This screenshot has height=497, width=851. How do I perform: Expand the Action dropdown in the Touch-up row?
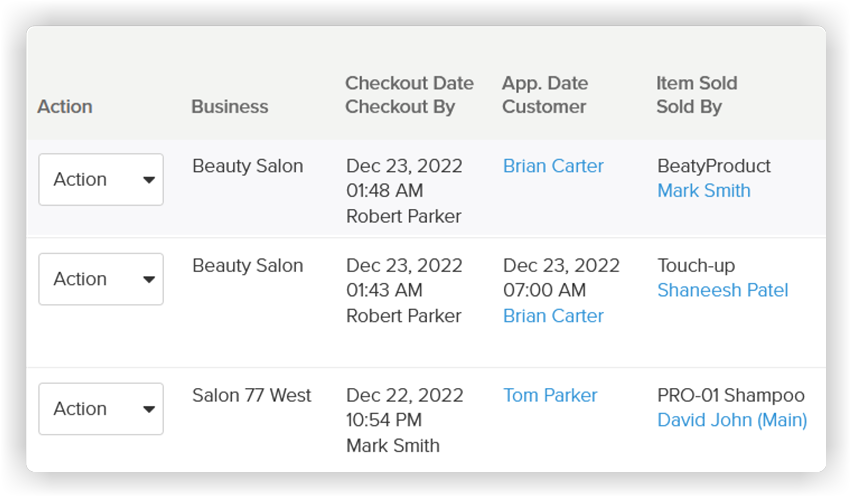pyautogui.click(x=100, y=279)
